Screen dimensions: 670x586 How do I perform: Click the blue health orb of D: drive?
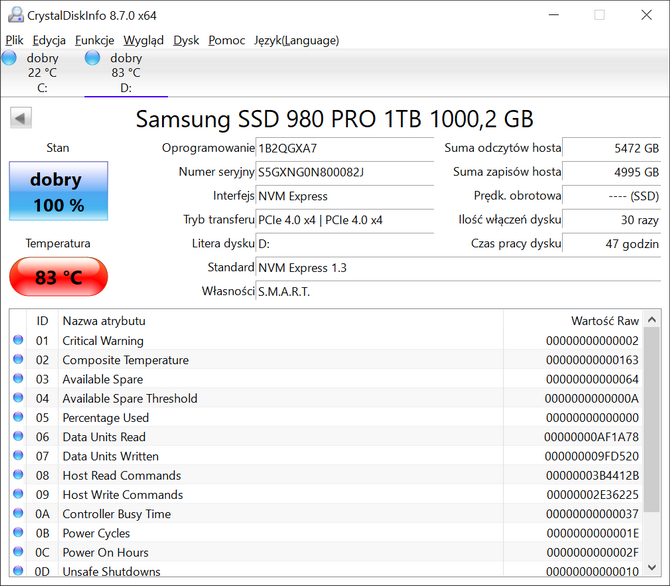pyautogui.click(x=92, y=58)
